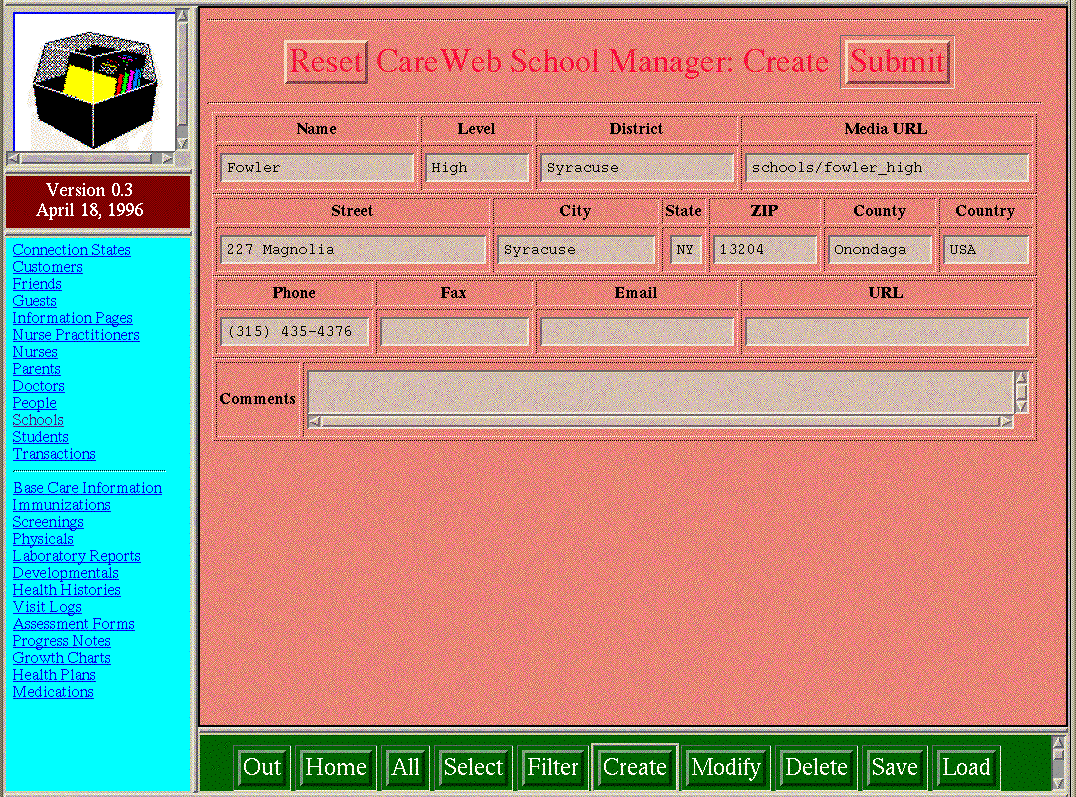
Task: Open the Schools link
Action: point(38,420)
